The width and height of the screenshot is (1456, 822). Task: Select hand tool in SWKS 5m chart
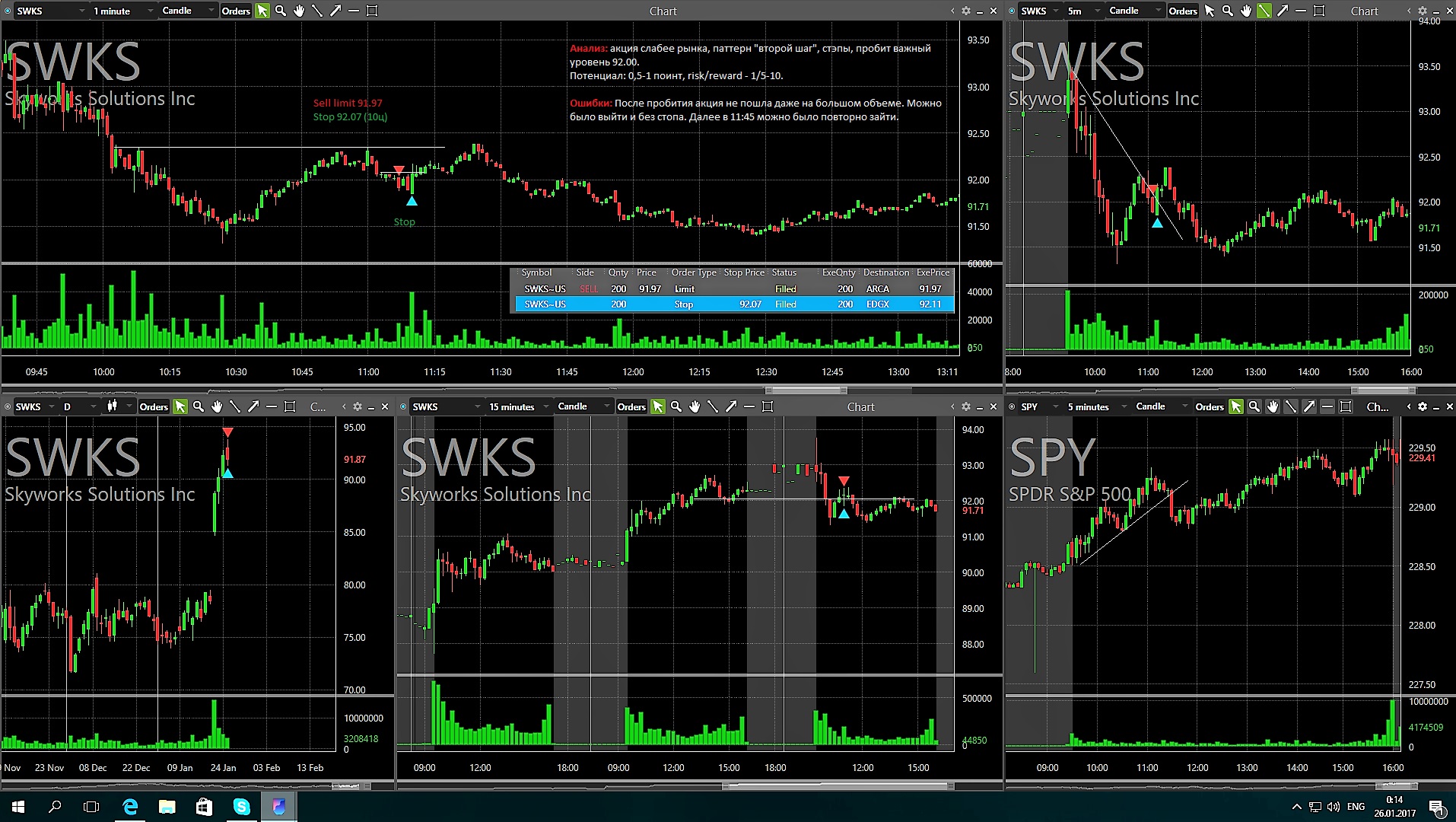[x=1246, y=11]
